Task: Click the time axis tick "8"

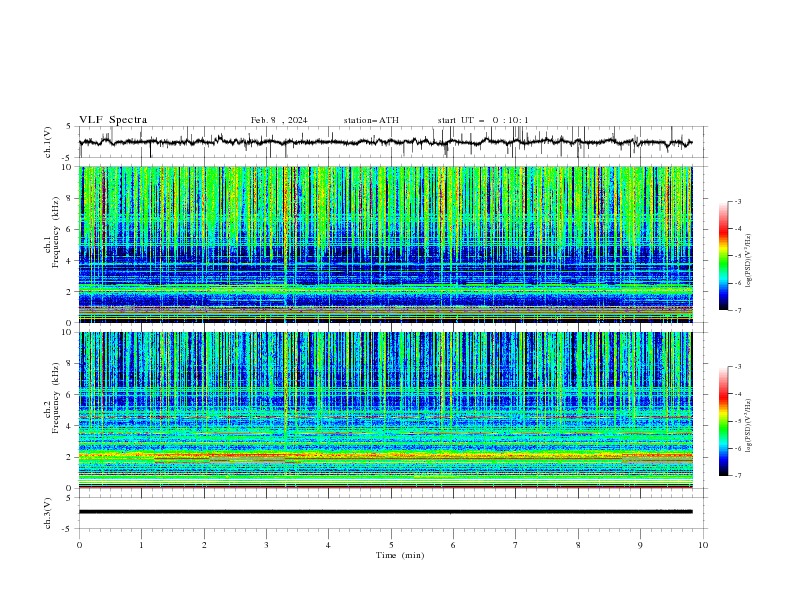Action: tap(578, 545)
